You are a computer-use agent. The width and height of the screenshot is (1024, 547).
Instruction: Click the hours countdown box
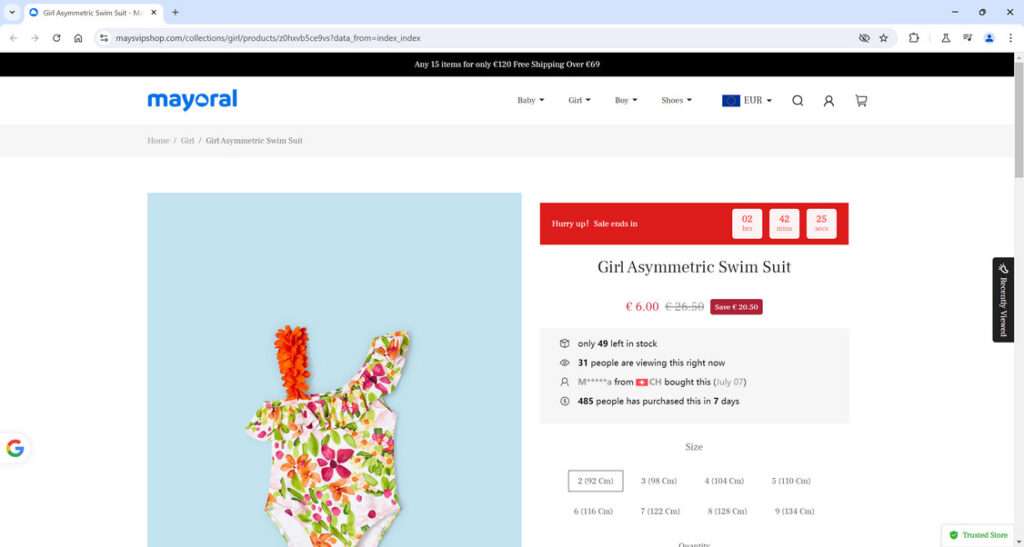[x=746, y=223]
